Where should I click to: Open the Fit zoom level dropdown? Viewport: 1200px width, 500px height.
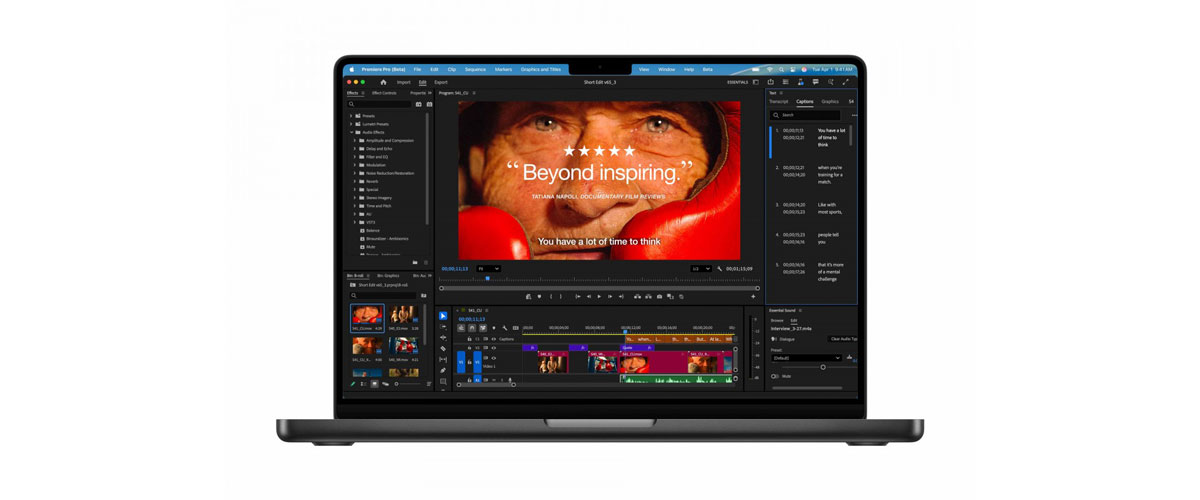[488, 269]
